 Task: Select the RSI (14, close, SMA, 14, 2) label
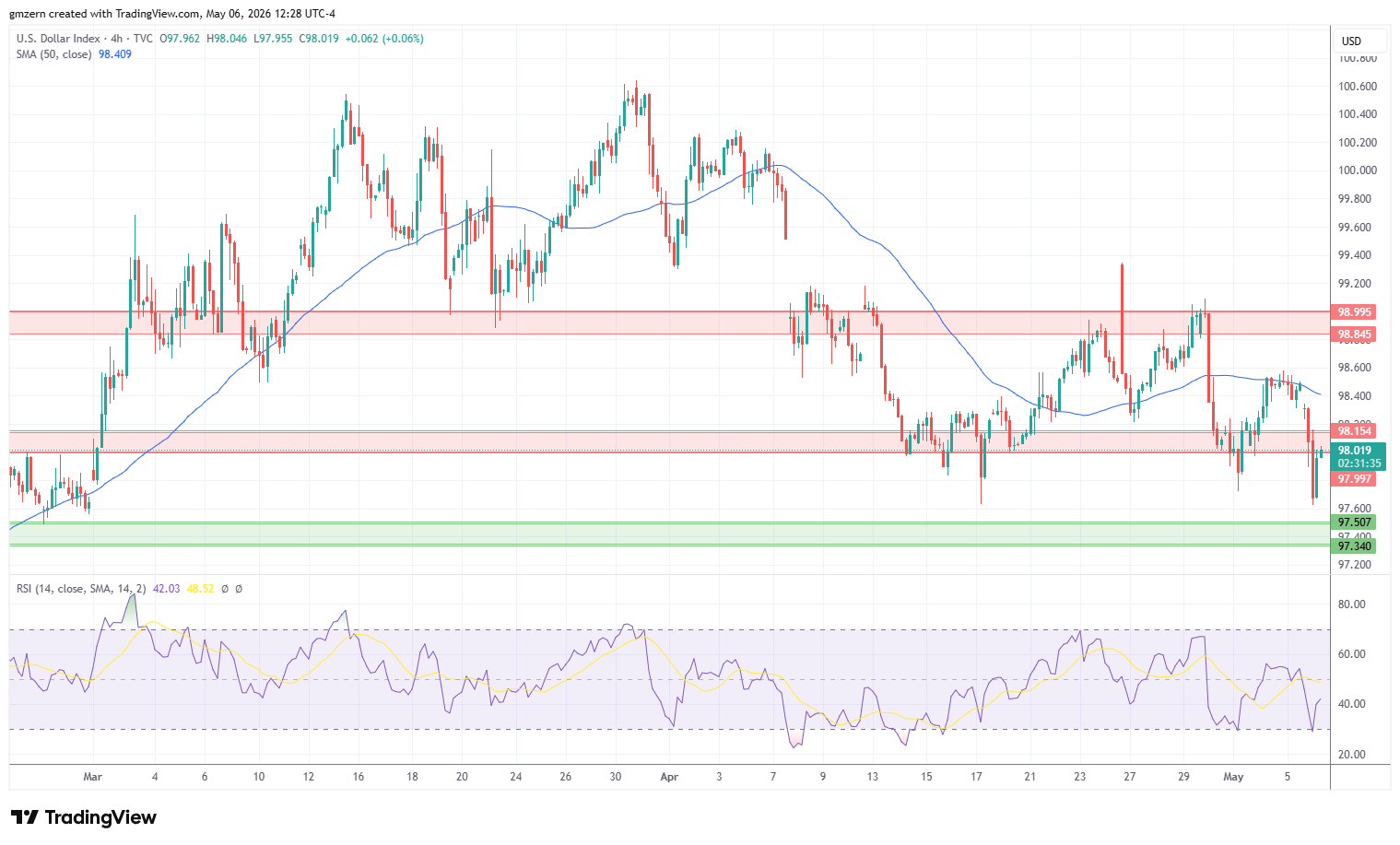(x=81, y=588)
